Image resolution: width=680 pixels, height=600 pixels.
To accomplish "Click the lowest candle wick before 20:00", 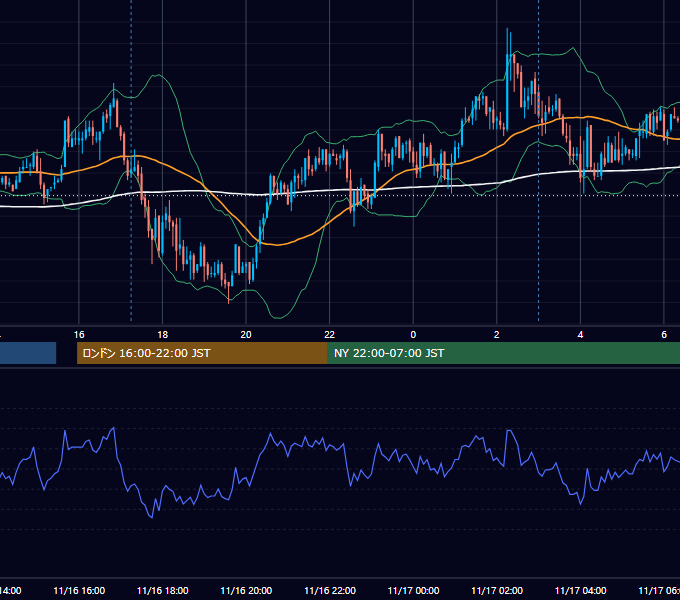I will click(229, 293).
